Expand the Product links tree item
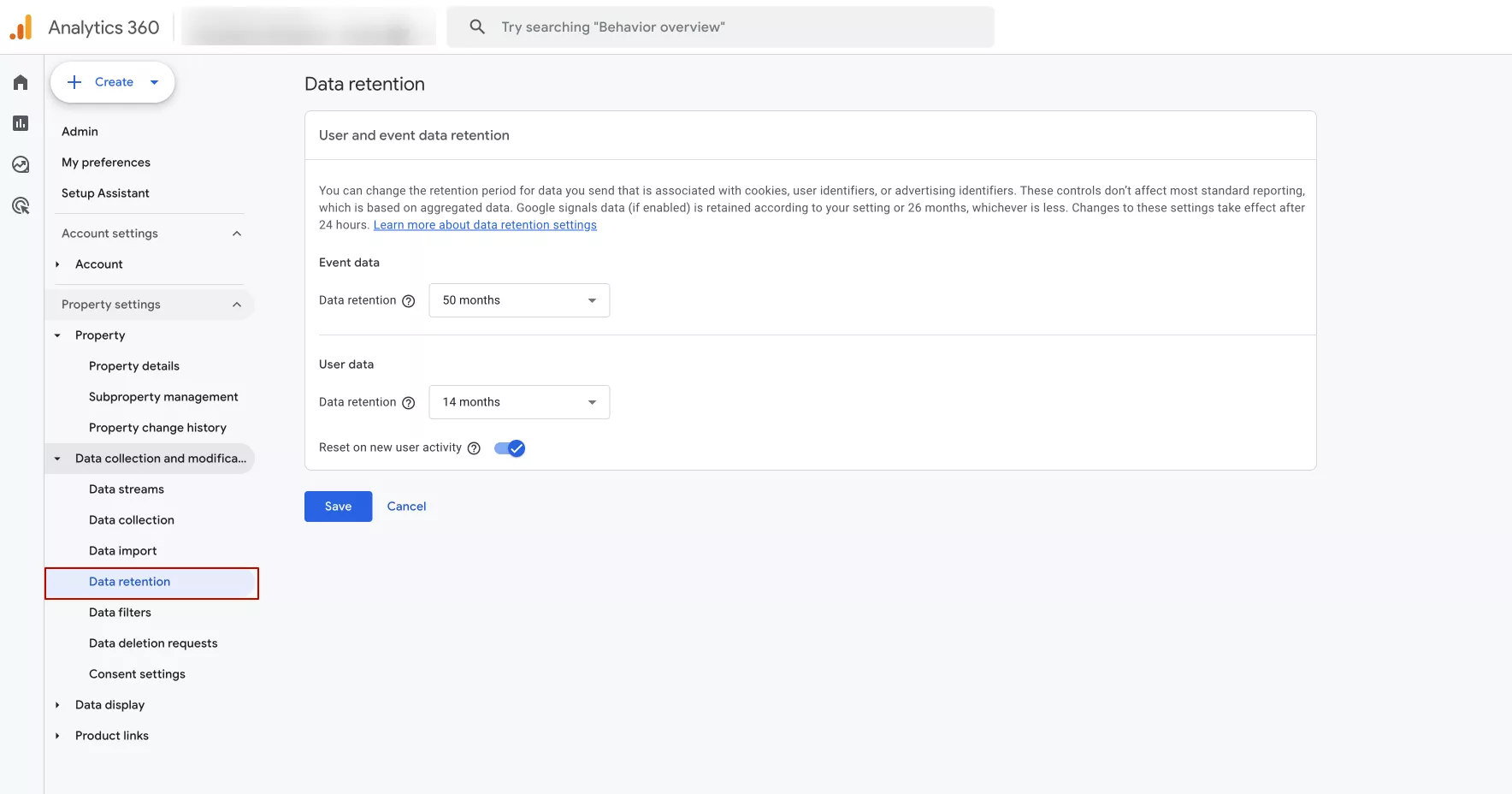Screen dimensions: 1512x794 (x=57, y=736)
